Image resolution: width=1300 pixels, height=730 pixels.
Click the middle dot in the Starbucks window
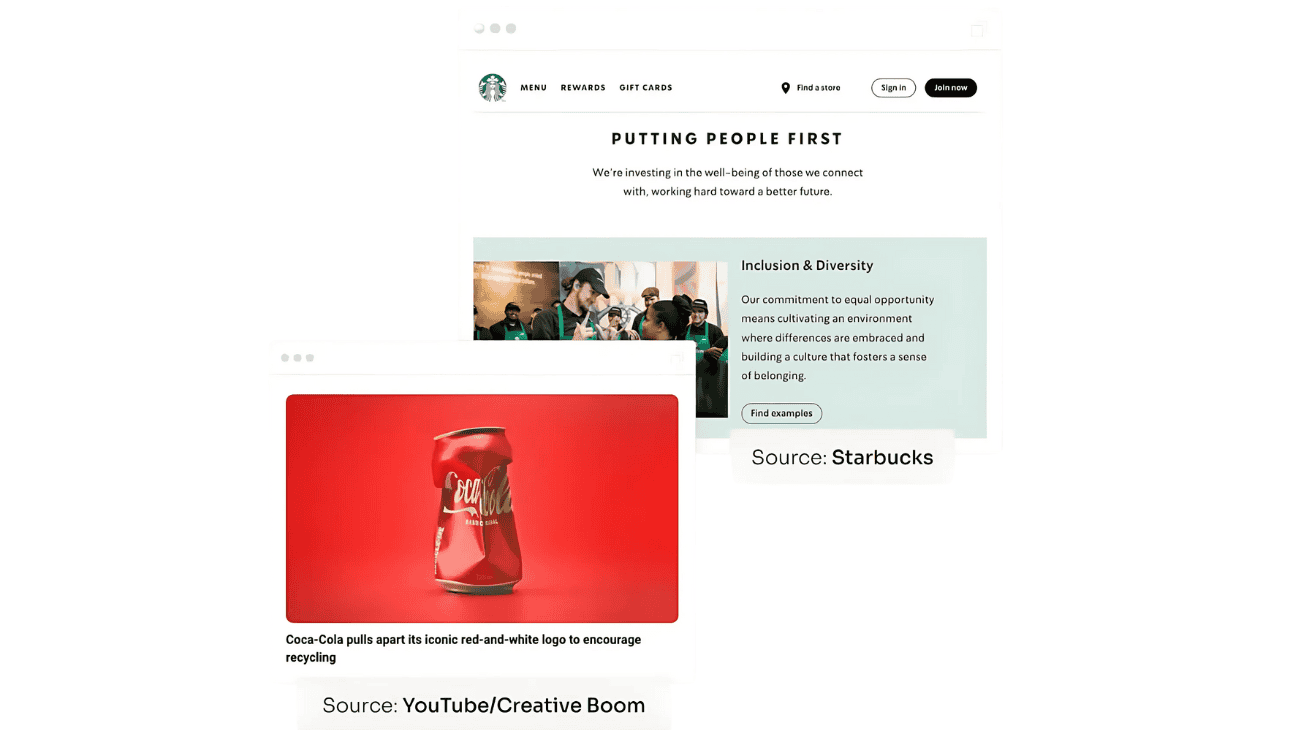pos(495,28)
